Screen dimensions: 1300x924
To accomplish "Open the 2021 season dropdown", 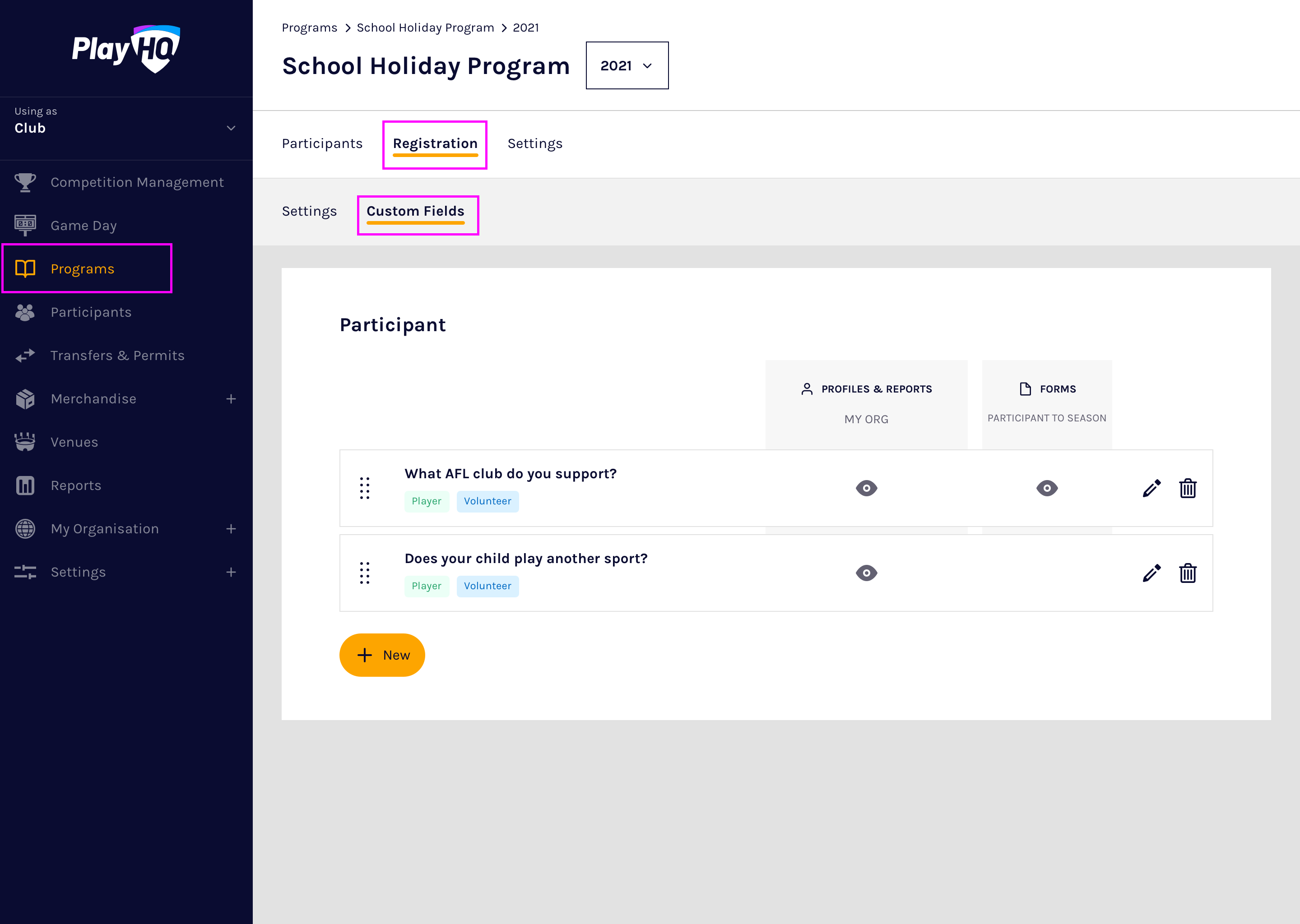I will pyautogui.click(x=627, y=66).
